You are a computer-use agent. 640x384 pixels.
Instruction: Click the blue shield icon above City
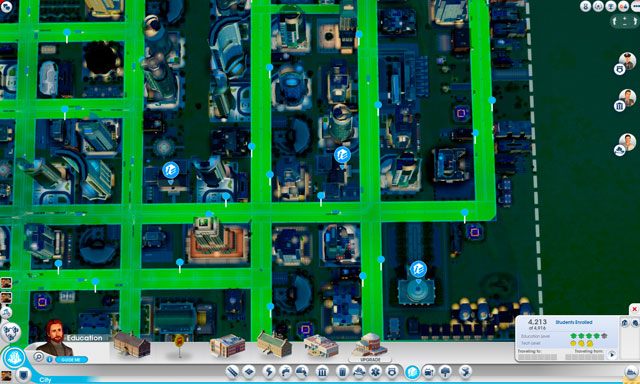pos(24,374)
